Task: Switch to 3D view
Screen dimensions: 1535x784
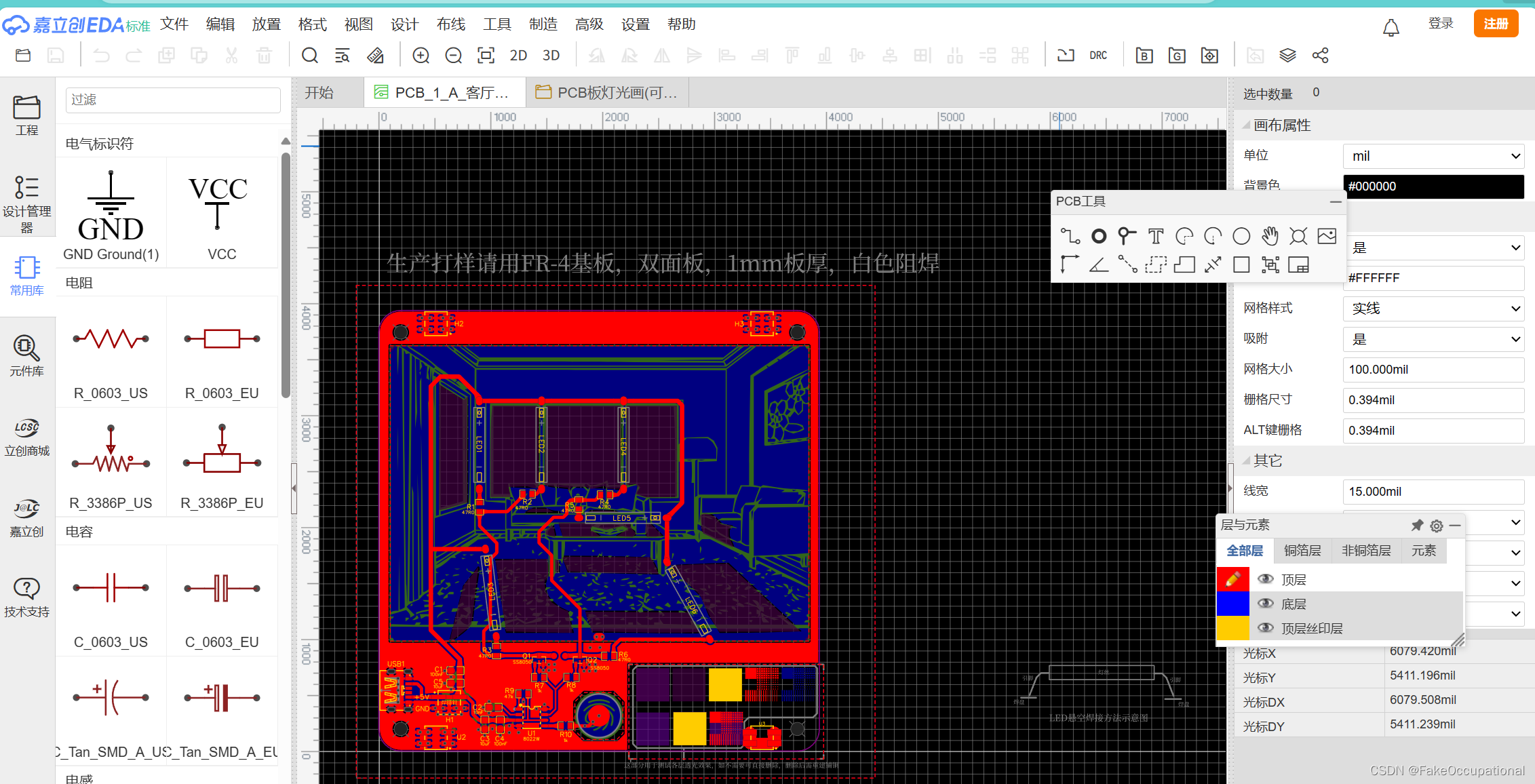Action: click(x=551, y=56)
